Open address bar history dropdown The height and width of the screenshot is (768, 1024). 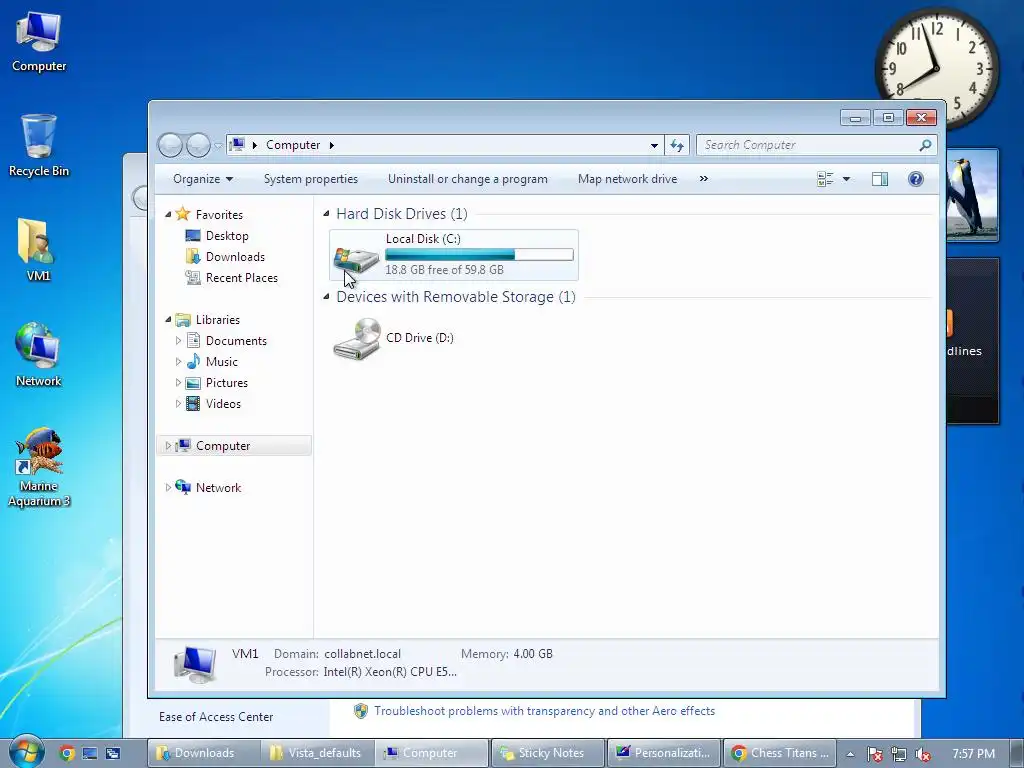654,145
